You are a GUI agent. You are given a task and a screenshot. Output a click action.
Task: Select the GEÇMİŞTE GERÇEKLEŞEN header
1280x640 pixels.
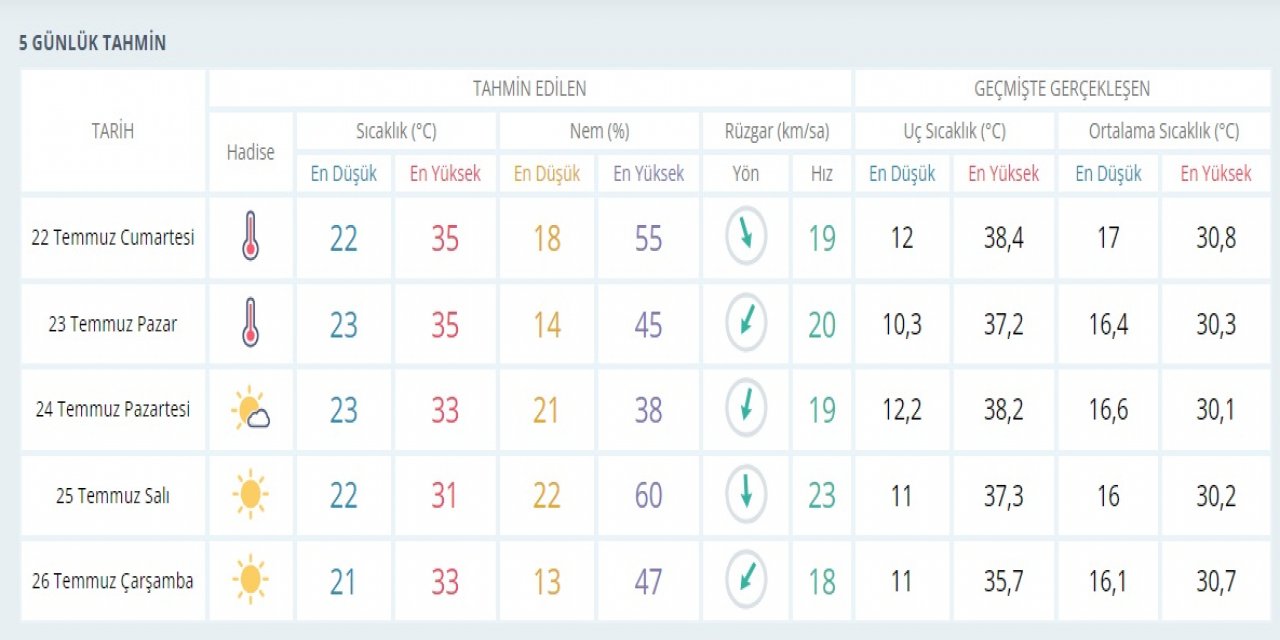click(1061, 88)
